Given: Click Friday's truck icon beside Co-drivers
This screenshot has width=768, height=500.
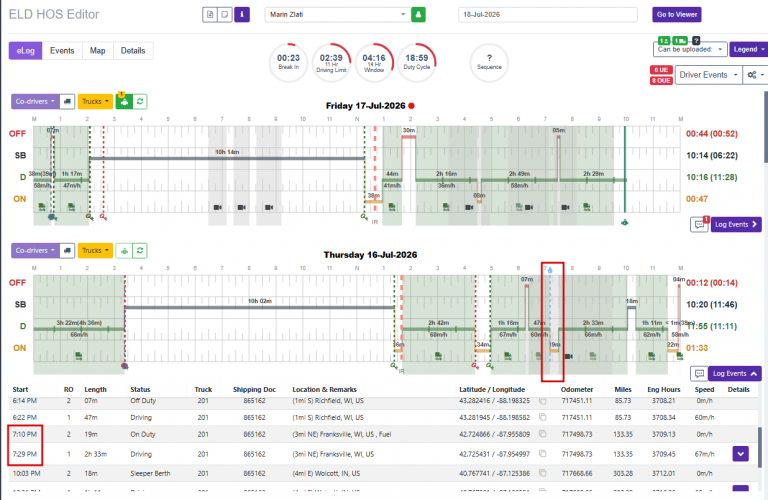Looking at the screenshot, I should (x=67, y=101).
